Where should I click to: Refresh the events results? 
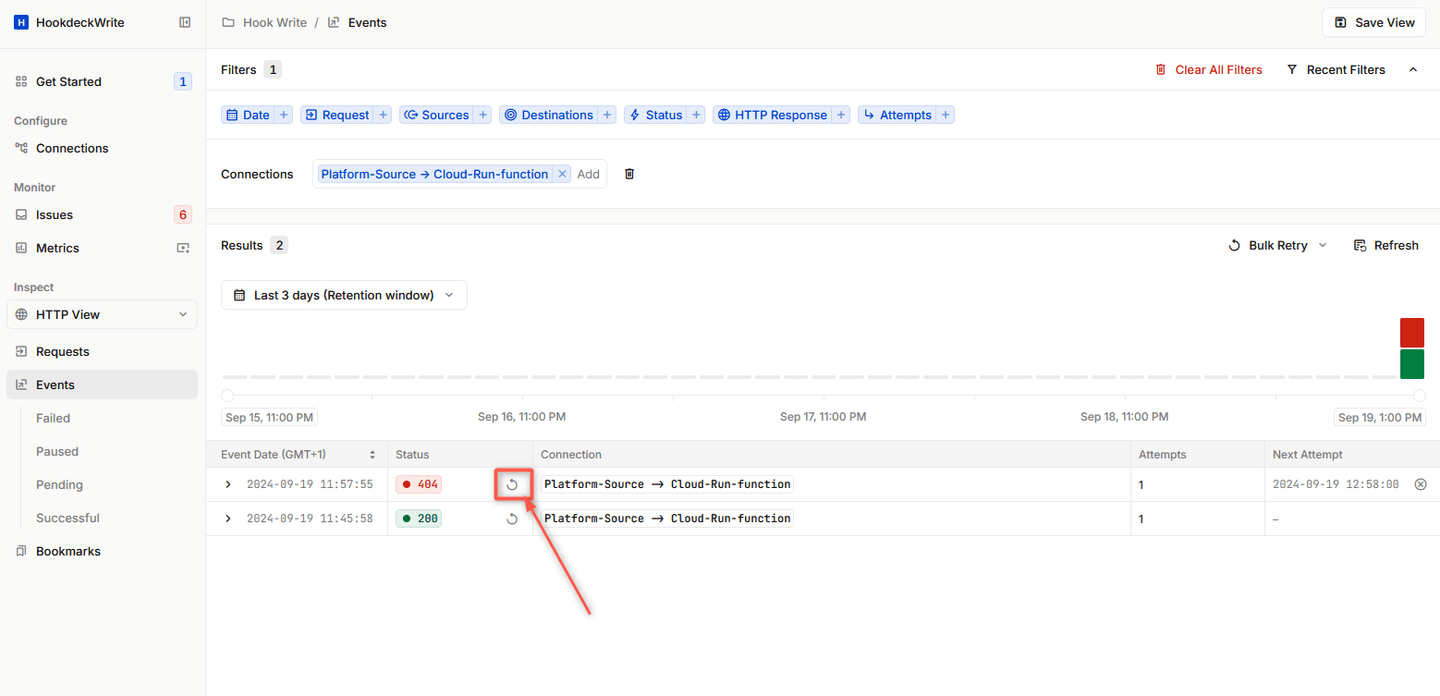(1386, 245)
